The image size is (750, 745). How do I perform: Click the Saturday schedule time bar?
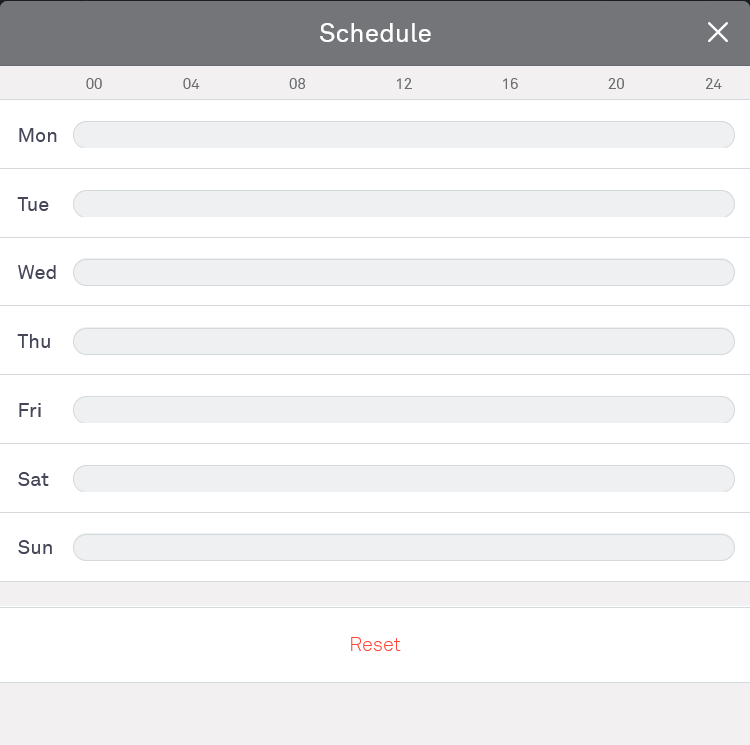point(404,479)
